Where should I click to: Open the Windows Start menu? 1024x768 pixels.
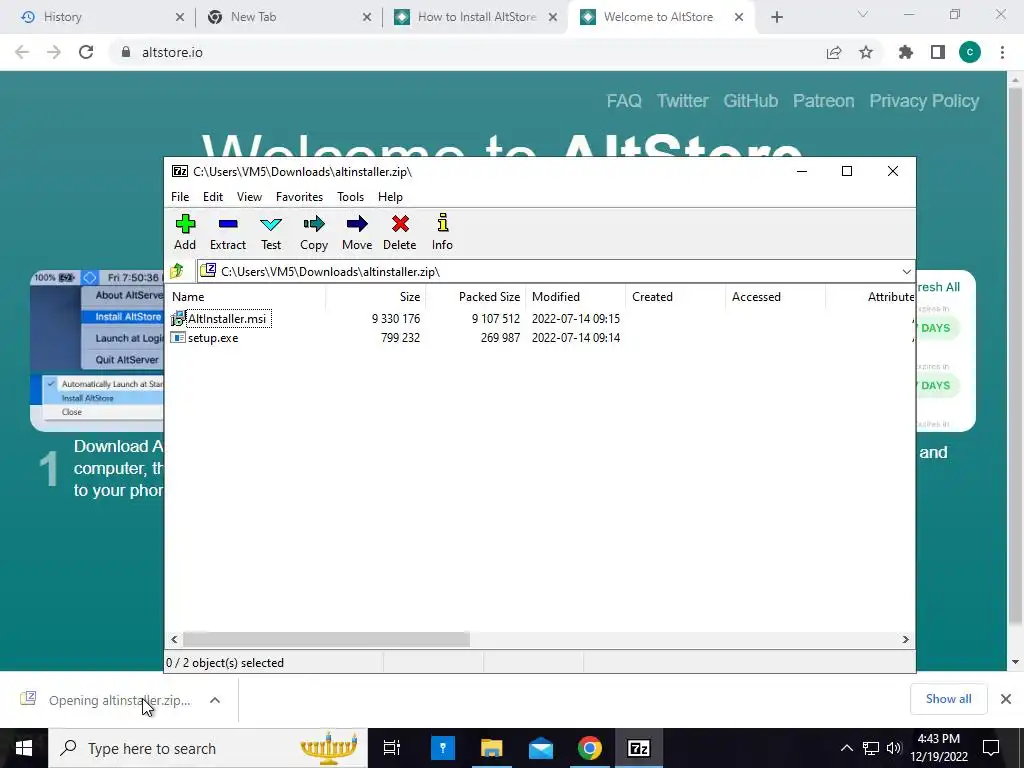tap(24, 748)
